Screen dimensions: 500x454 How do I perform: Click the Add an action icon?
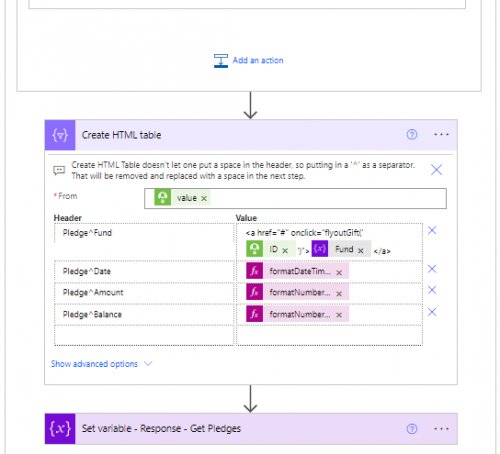coord(221,61)
